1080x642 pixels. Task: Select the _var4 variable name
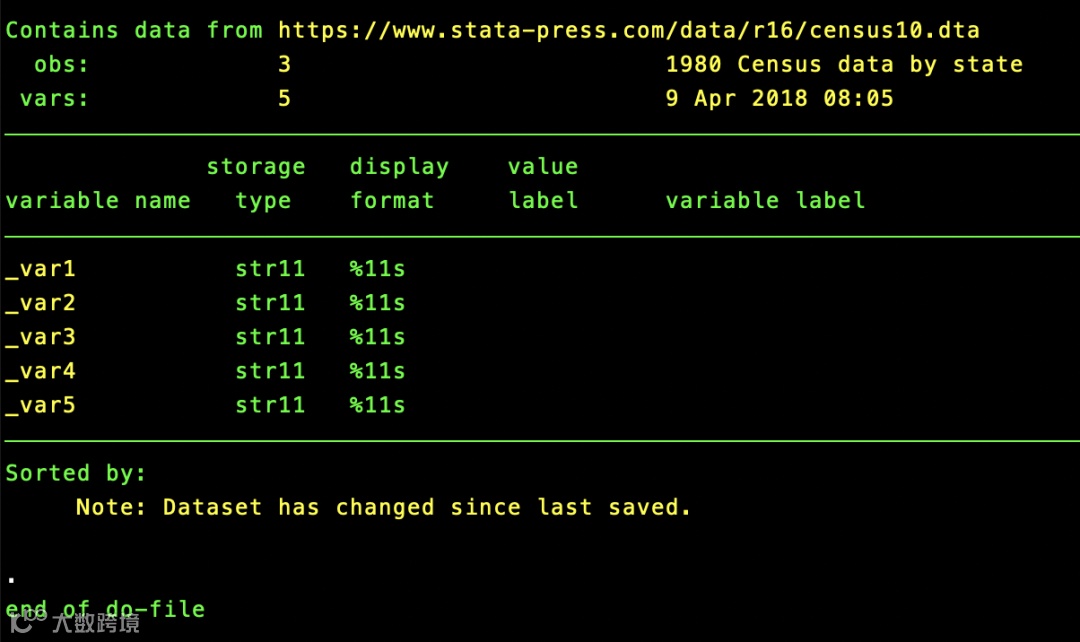coord(40,371)
